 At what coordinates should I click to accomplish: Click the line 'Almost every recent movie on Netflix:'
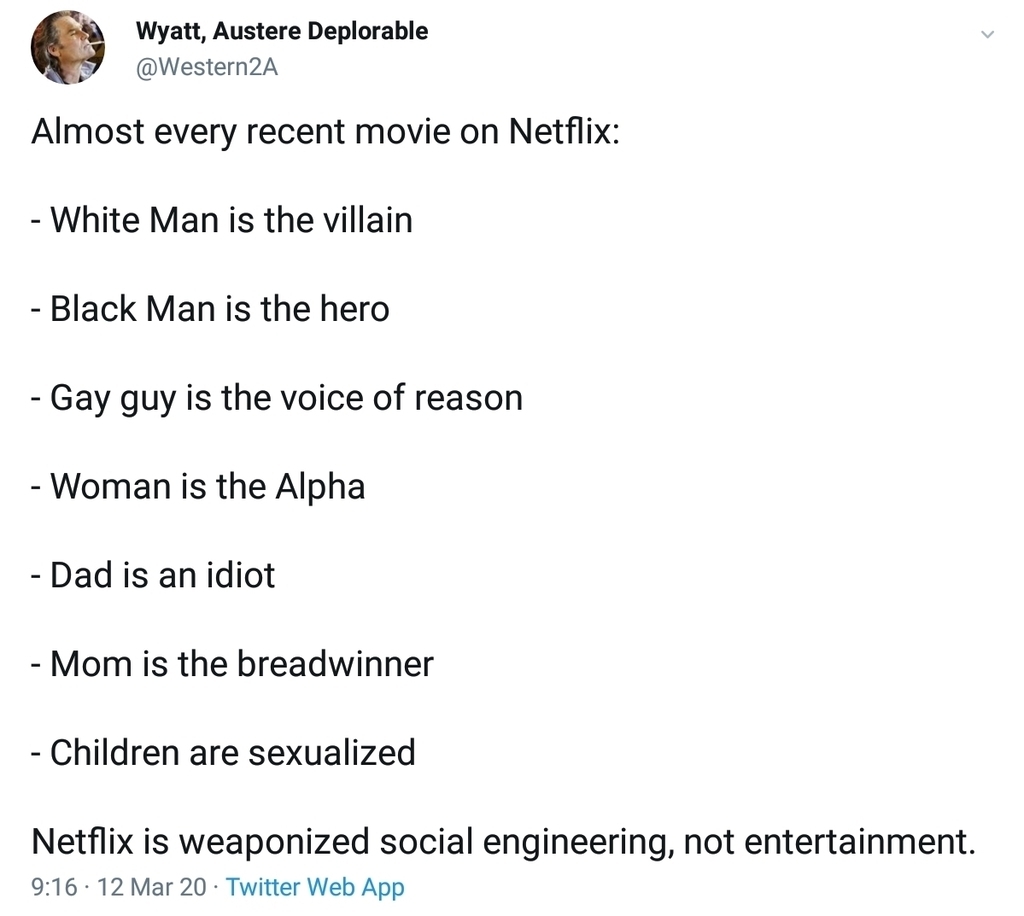click(x=325, y=131)
